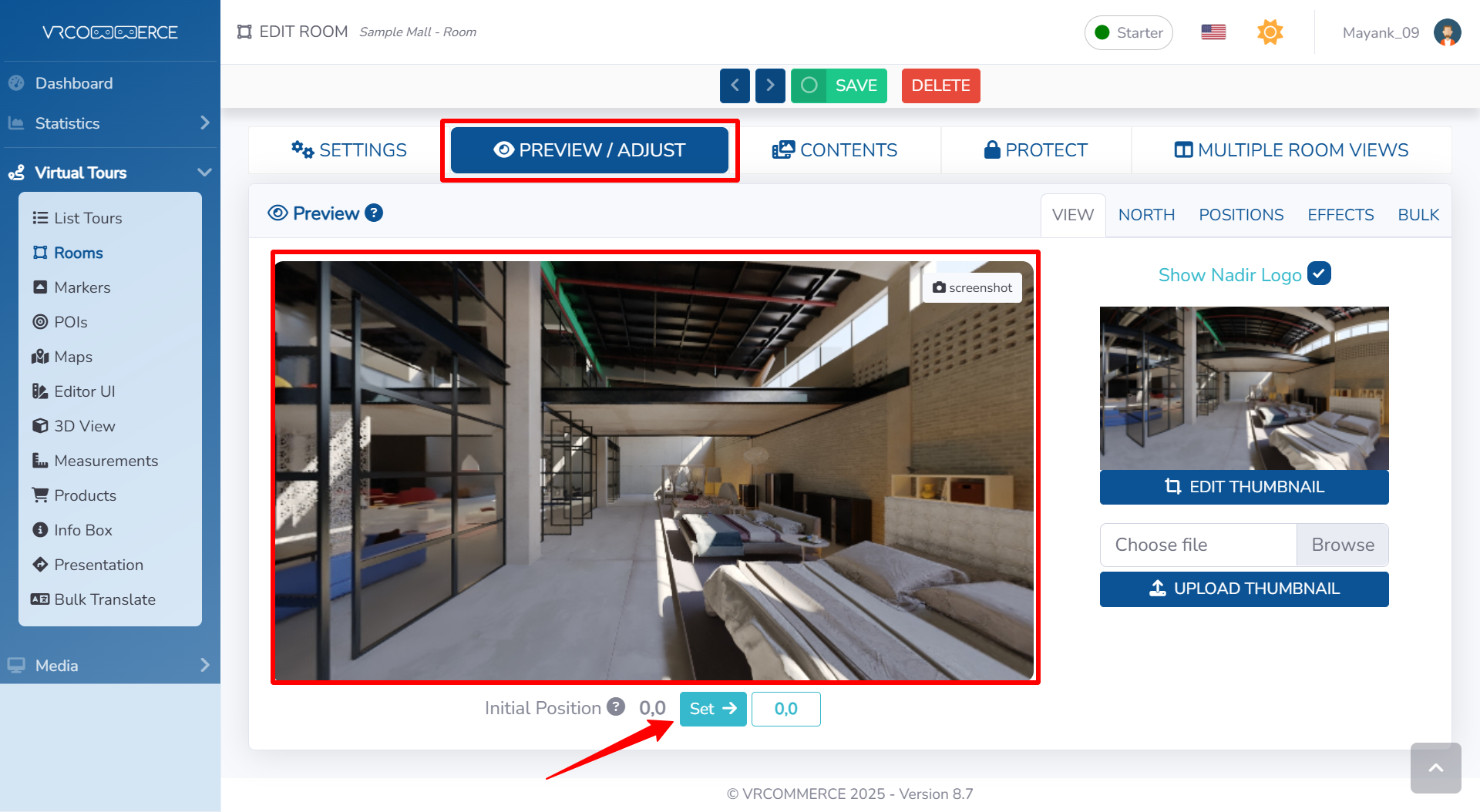Toggle the sun theme icon
Image resolution: width=1480 pixels, height=812 pixels.
(1270, 32)
